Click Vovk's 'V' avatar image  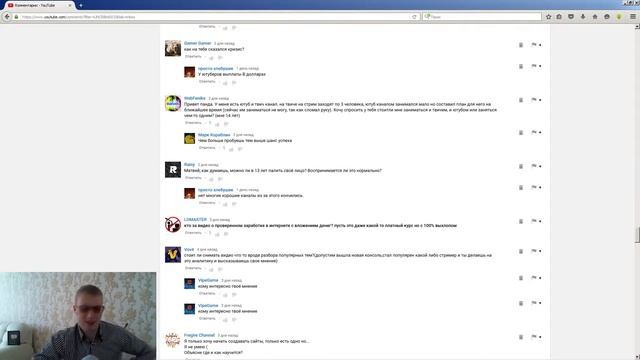pyautogui.click(x=173, y=254)
